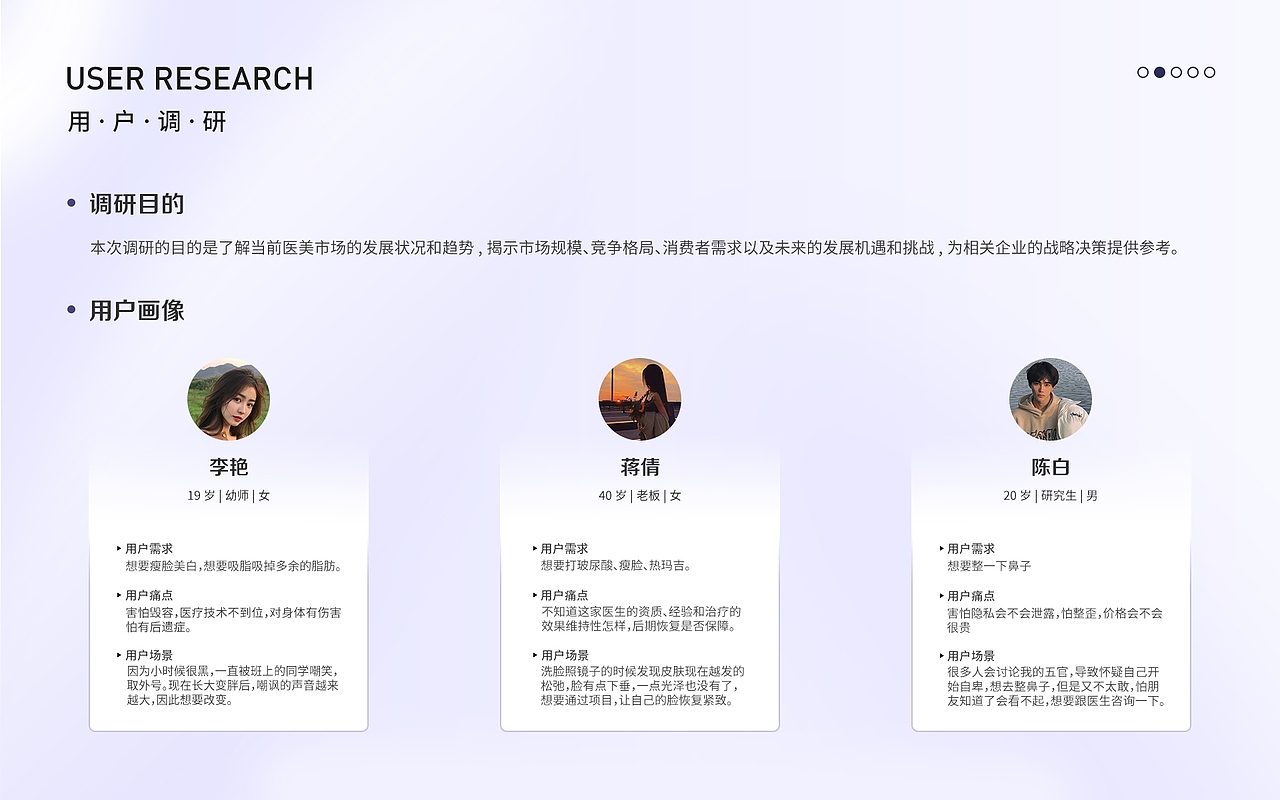Click the text 想要瘦脸美白,想要吸脂吸掉多余的脂肪
Screen dimensions: 1280x800
(235, 566)
